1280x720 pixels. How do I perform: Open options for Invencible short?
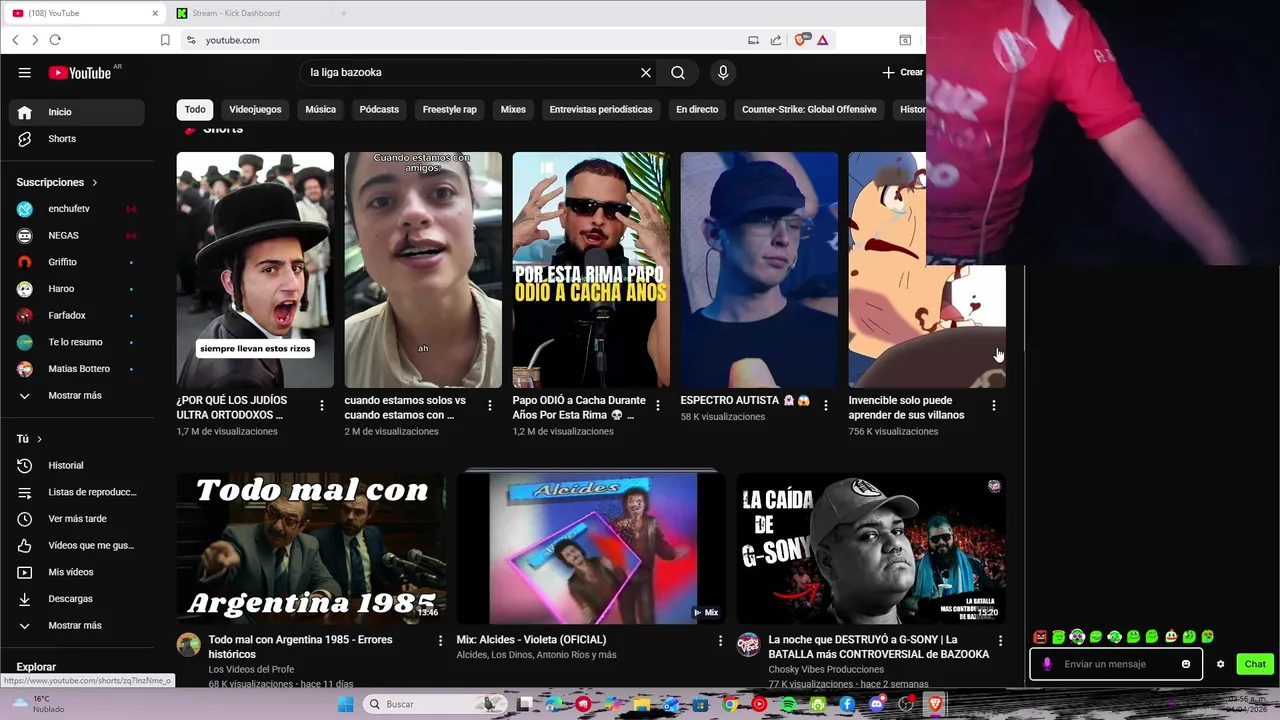994,405
